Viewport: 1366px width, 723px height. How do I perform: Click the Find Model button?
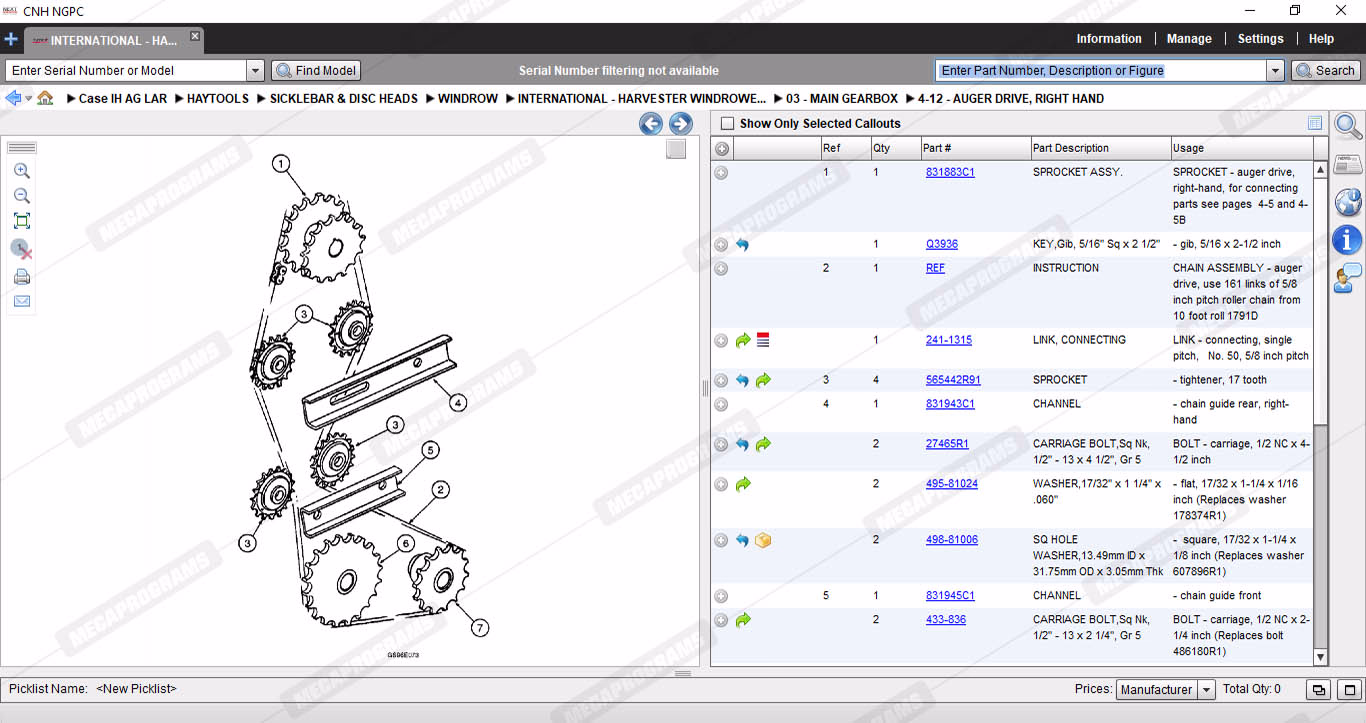point(316,71)
